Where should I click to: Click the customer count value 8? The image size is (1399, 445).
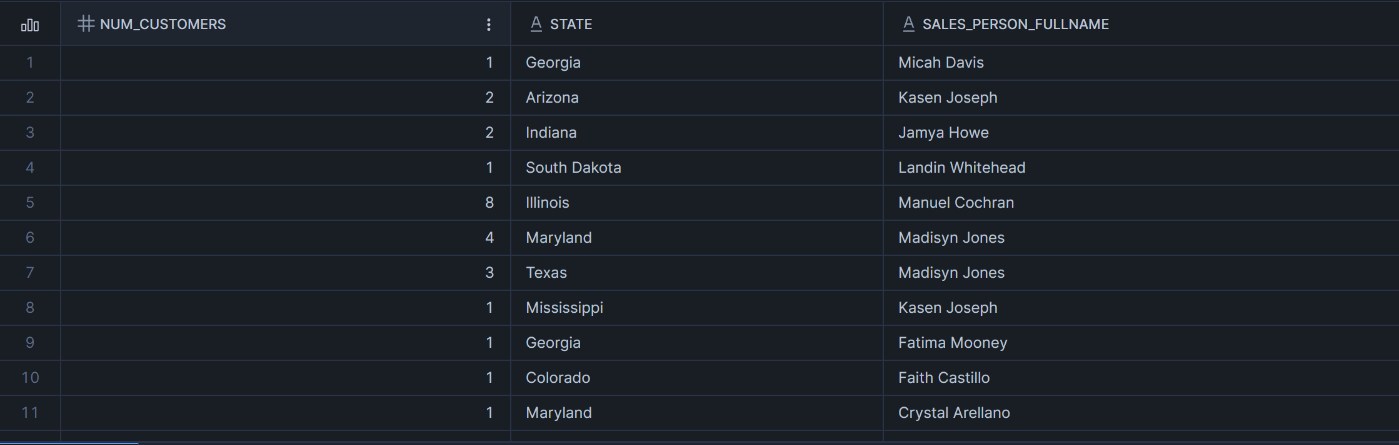click(x=489, y=203)
